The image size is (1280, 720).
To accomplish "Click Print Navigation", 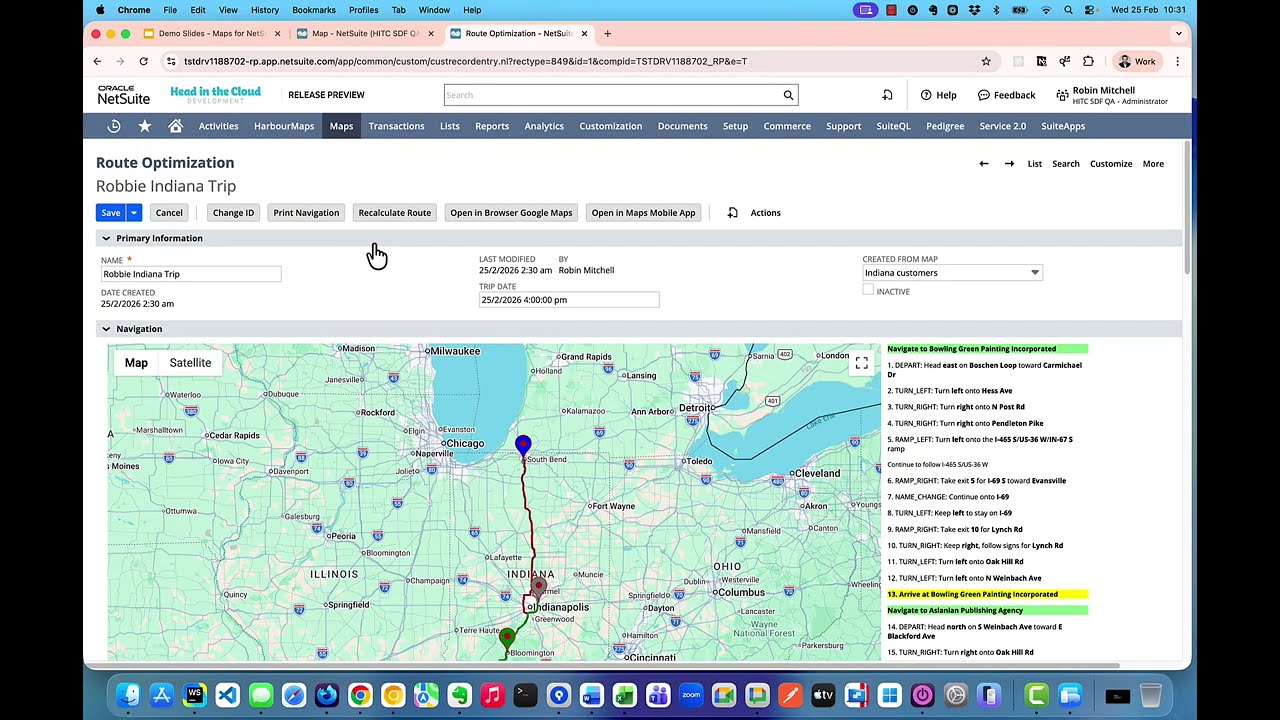I will (306, 212).
